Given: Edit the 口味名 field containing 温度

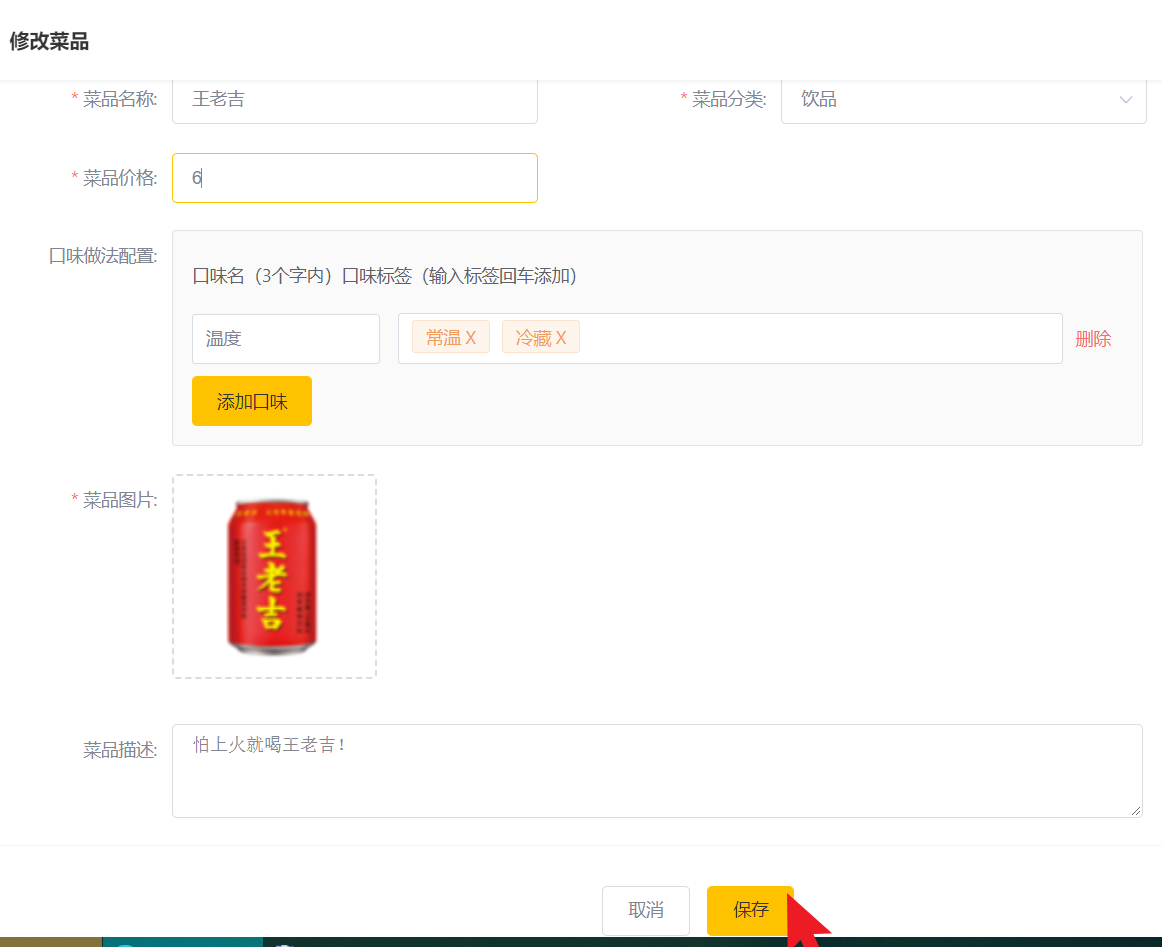Looking at the screenshot, I should click(286, 339).
